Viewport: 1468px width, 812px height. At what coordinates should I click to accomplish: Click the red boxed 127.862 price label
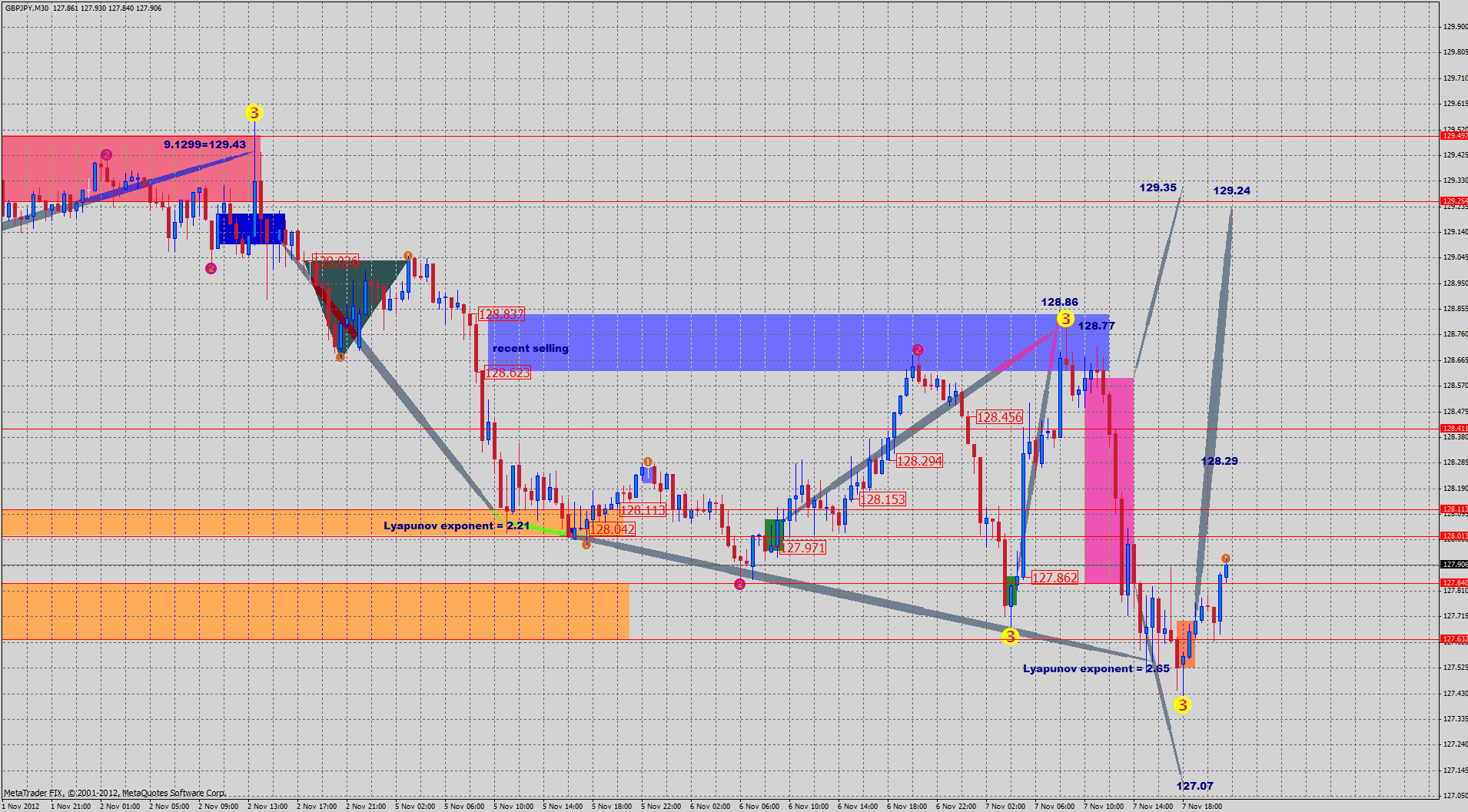1055,578
